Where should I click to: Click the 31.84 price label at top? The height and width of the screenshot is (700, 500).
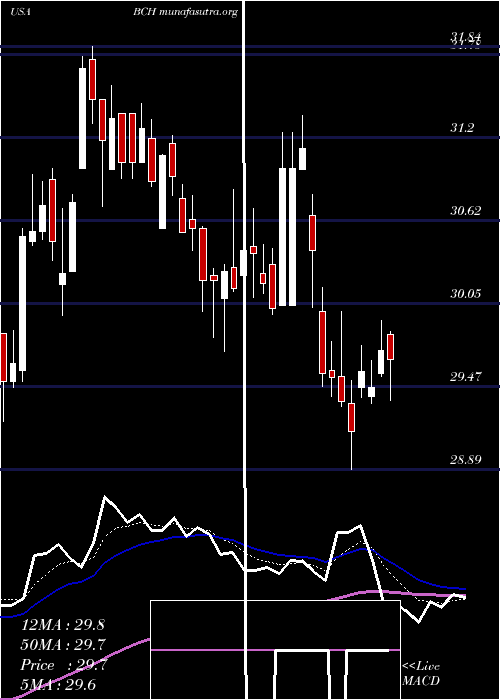tap(466, 37)
